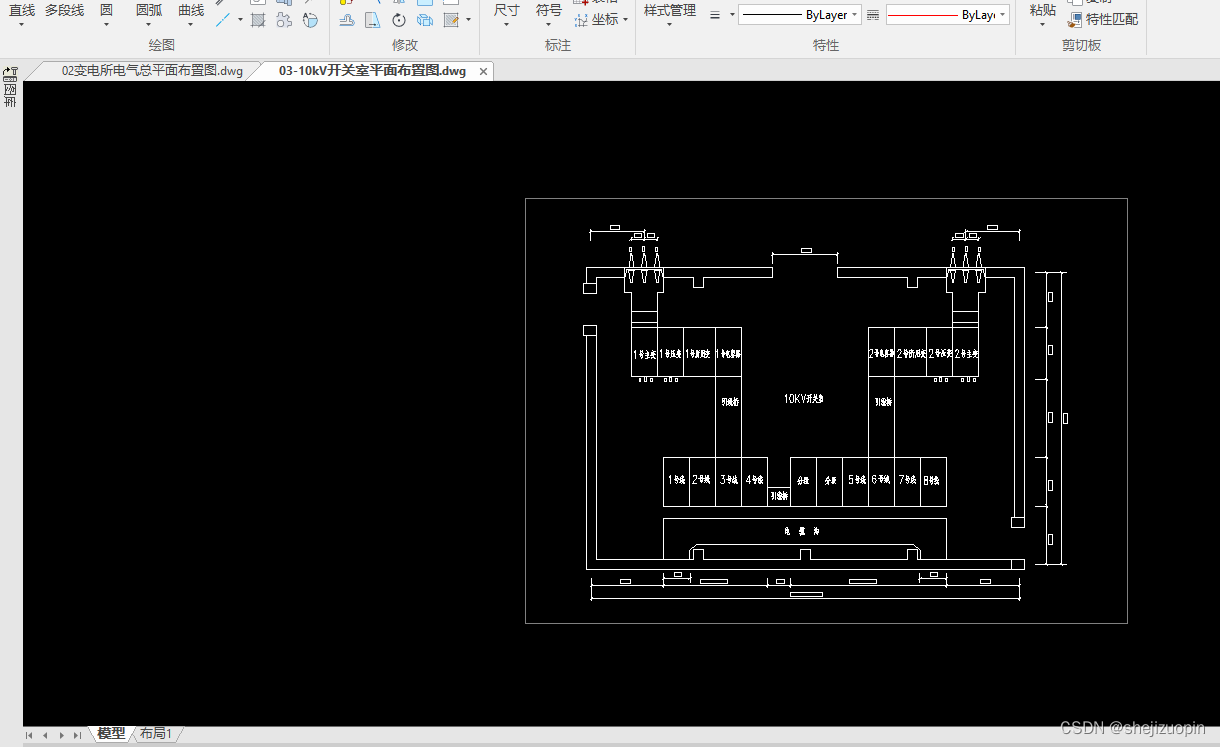Click the 多段线 (polyline) button
Screen dimensions: 1220x747
click(64, 10)
